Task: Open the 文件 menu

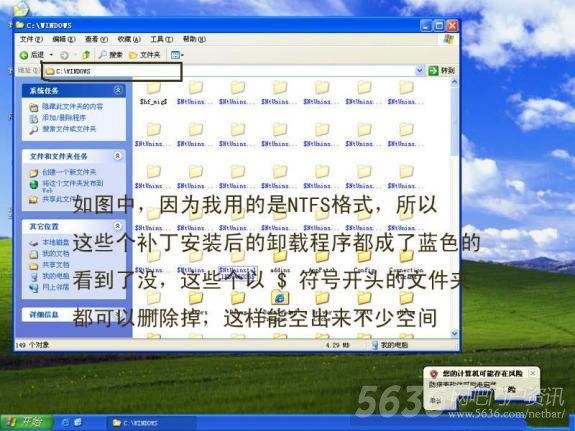Action: [31, 39]
